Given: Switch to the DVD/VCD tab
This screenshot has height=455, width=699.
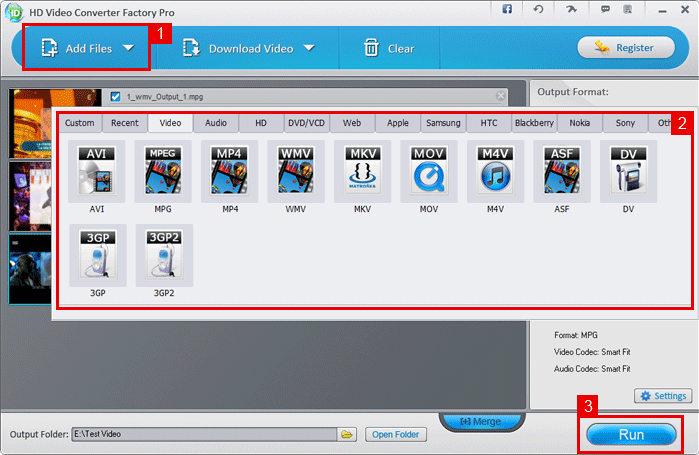Looking at the screenshot, I should coord(305,123).
